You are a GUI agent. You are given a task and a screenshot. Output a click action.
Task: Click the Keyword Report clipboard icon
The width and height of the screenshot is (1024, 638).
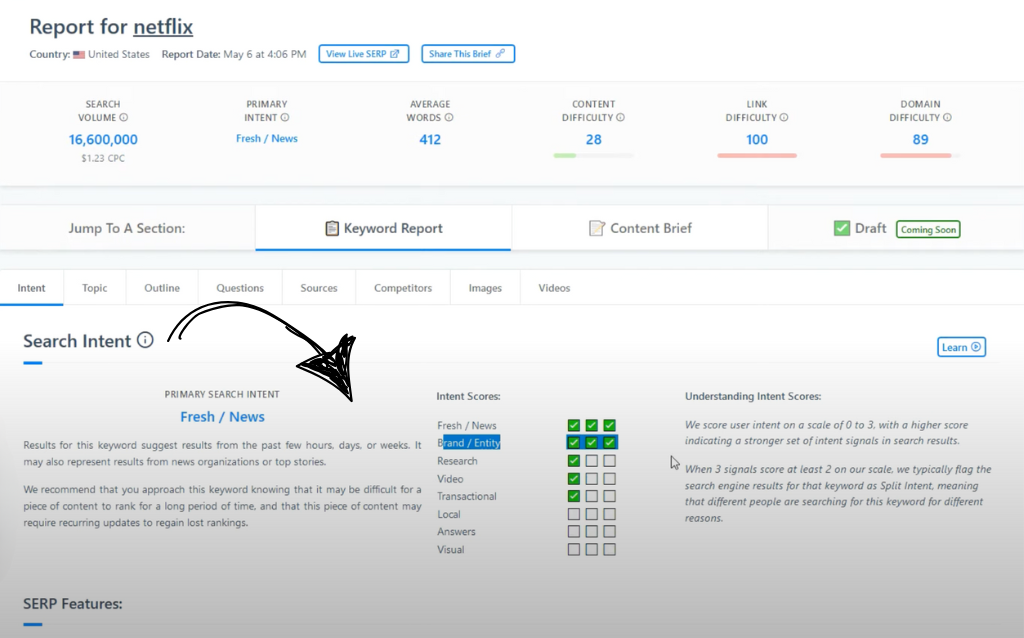tap(332, 228)
